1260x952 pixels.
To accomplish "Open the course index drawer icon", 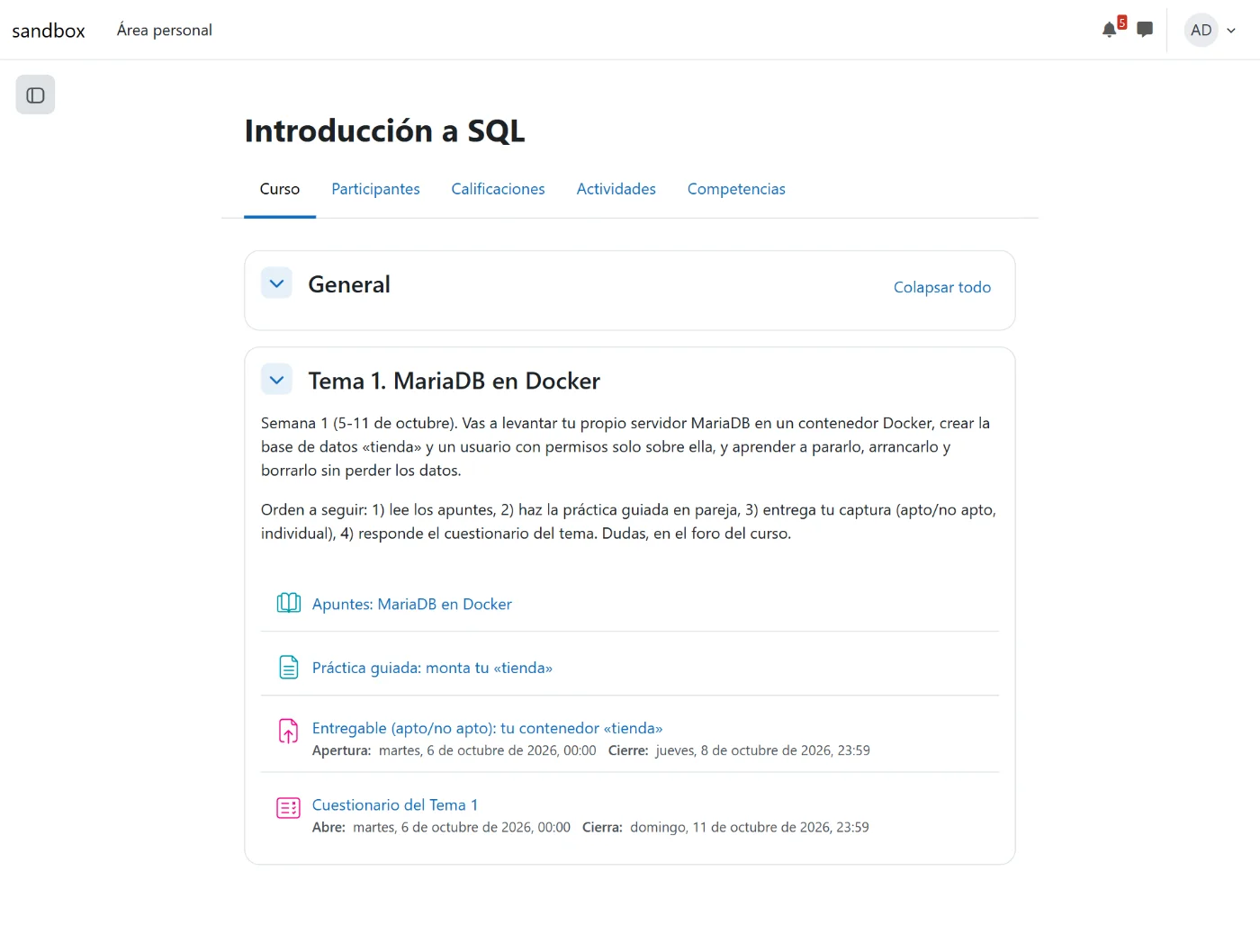I will (35, 94).
